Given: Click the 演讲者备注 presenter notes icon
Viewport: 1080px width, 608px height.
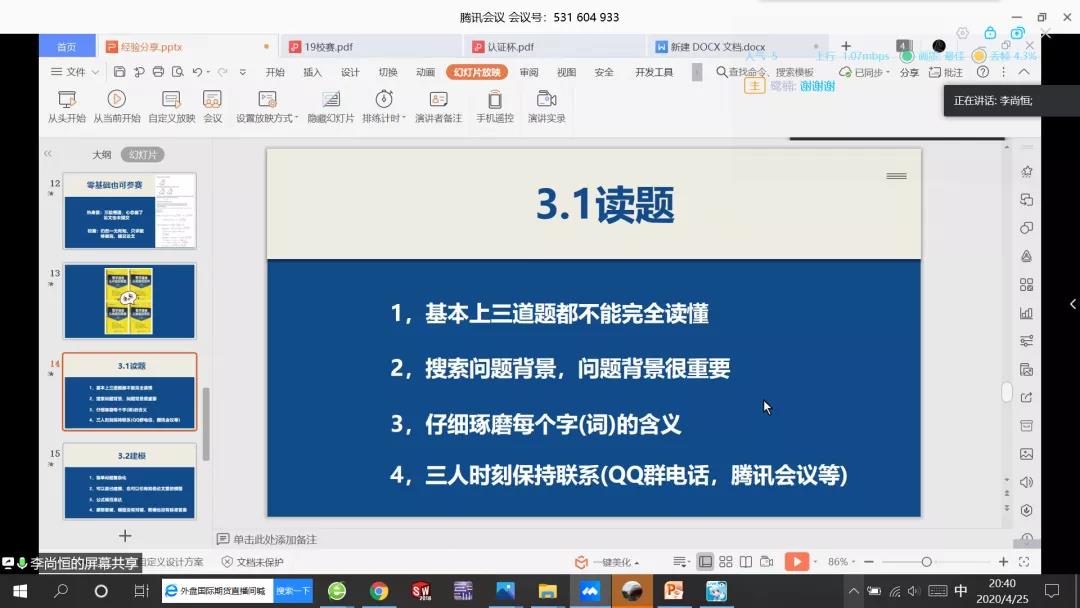Looking at the screenshot, I should pos(438,100).
